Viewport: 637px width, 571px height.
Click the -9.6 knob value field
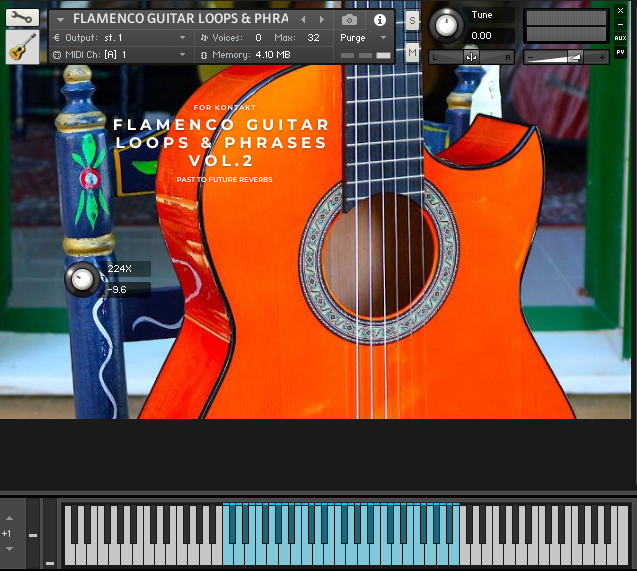(x=128, y=290)
